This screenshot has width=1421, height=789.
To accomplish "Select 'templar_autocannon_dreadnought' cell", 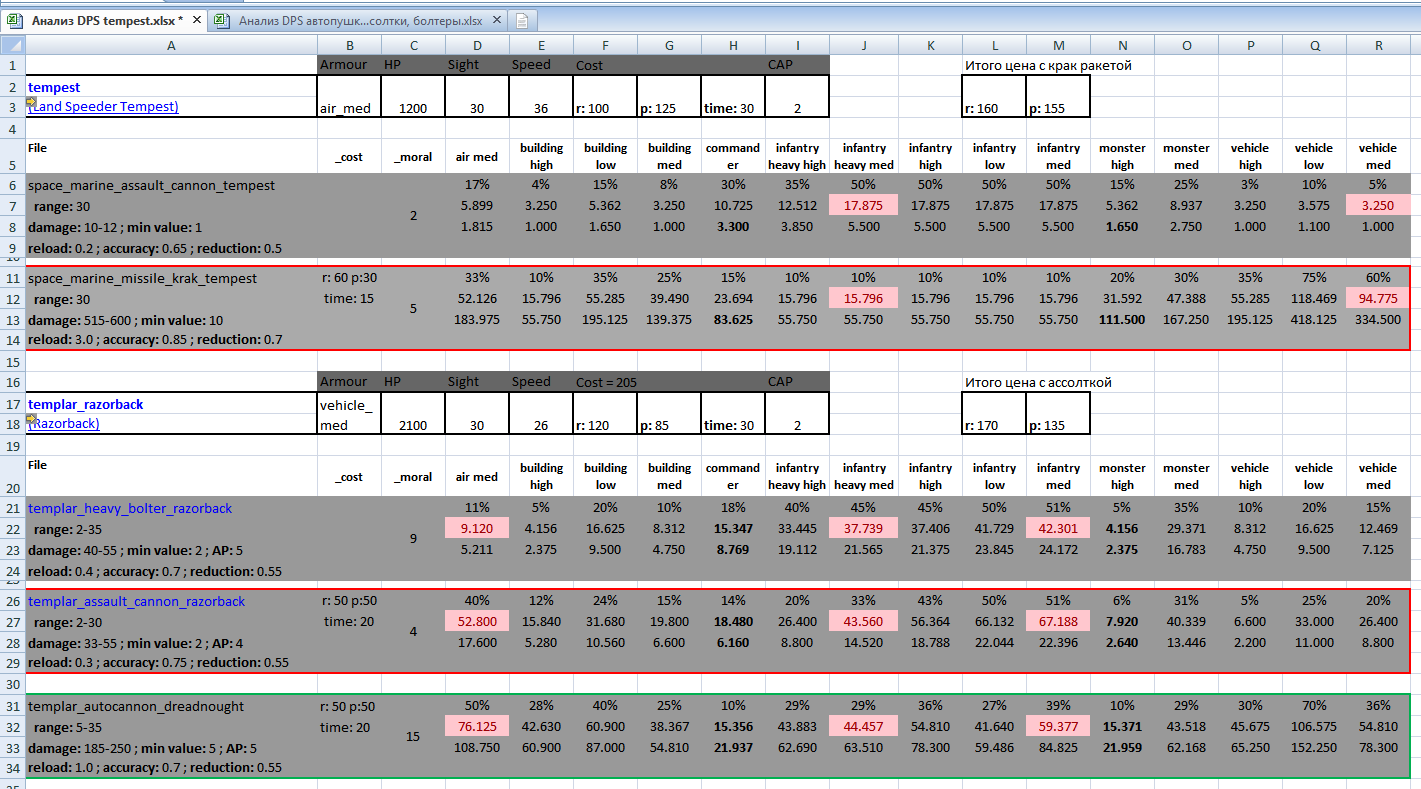I will coord(171,706).
